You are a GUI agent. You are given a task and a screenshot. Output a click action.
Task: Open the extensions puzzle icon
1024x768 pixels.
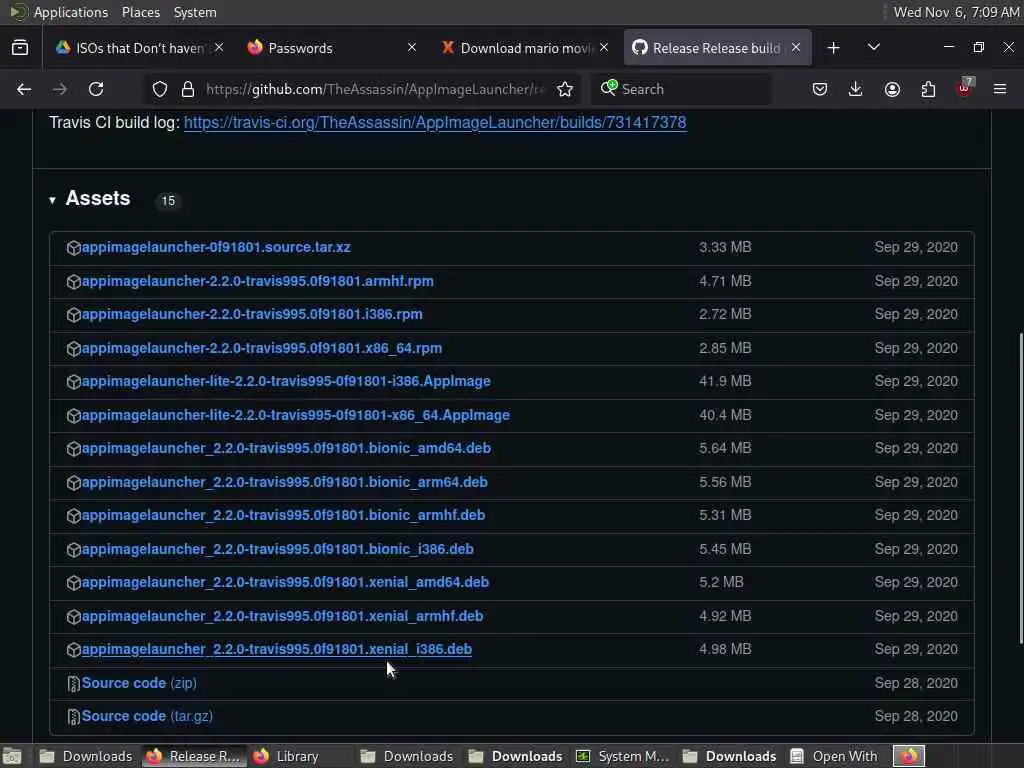(x=928, y=89)
